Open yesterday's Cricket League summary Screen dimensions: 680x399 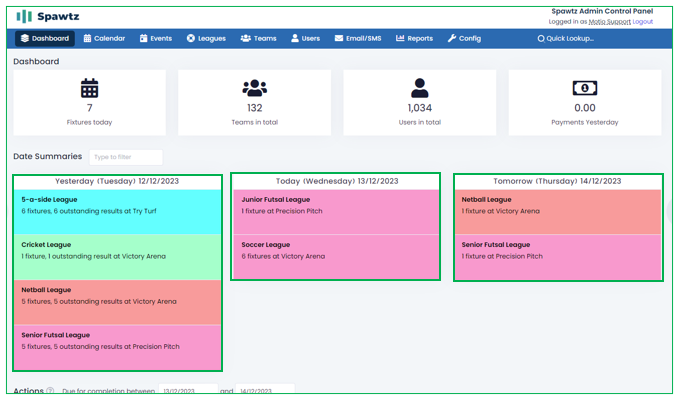[117, 257]
